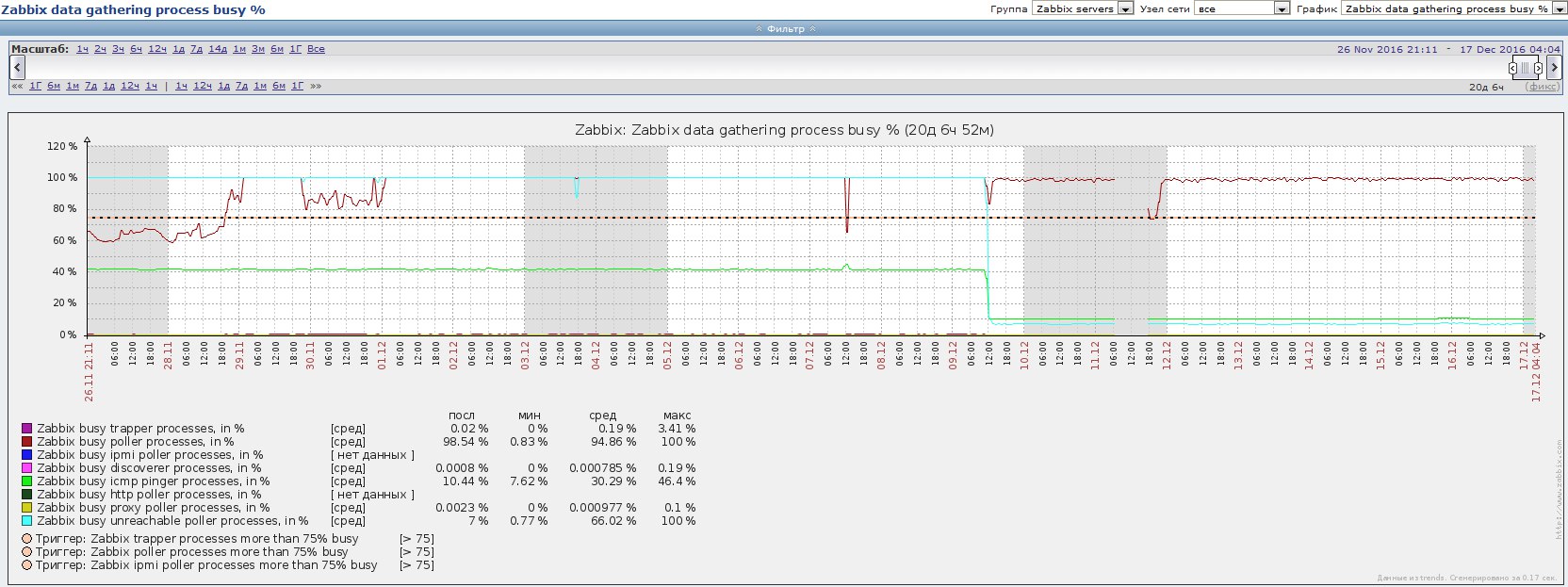Click the График label

[1316, 8]
